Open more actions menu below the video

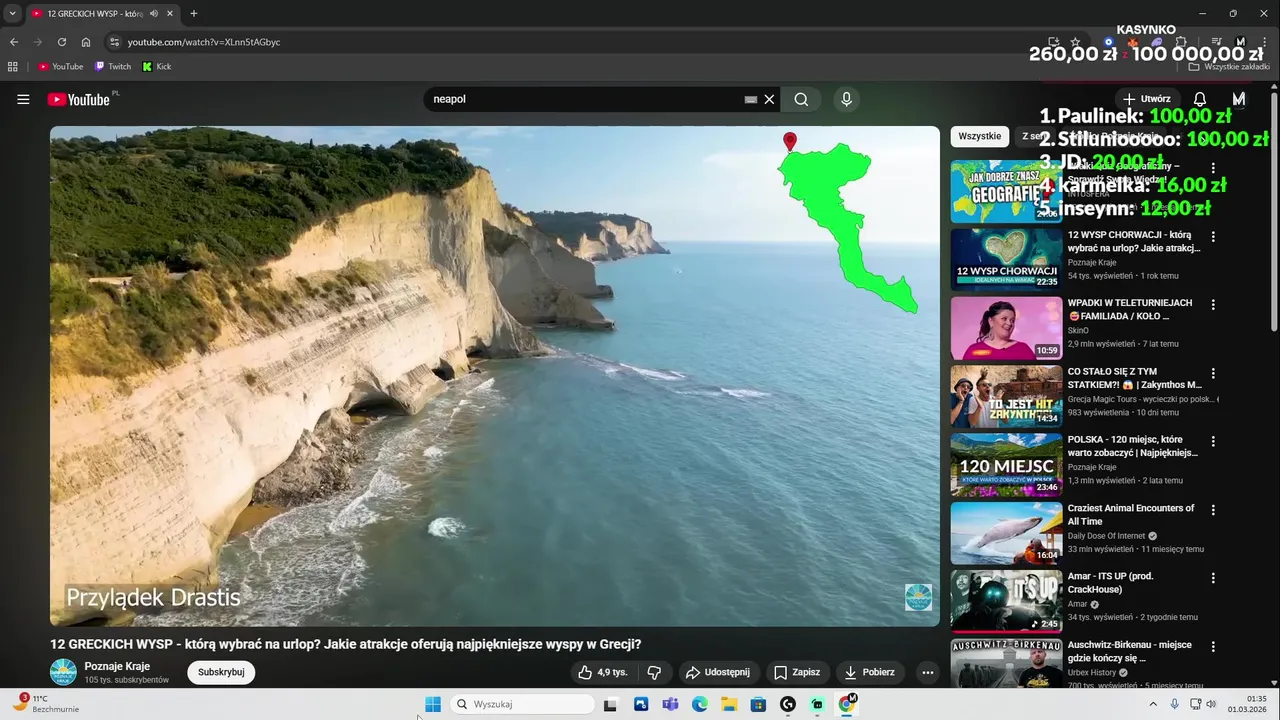(927, 672)
